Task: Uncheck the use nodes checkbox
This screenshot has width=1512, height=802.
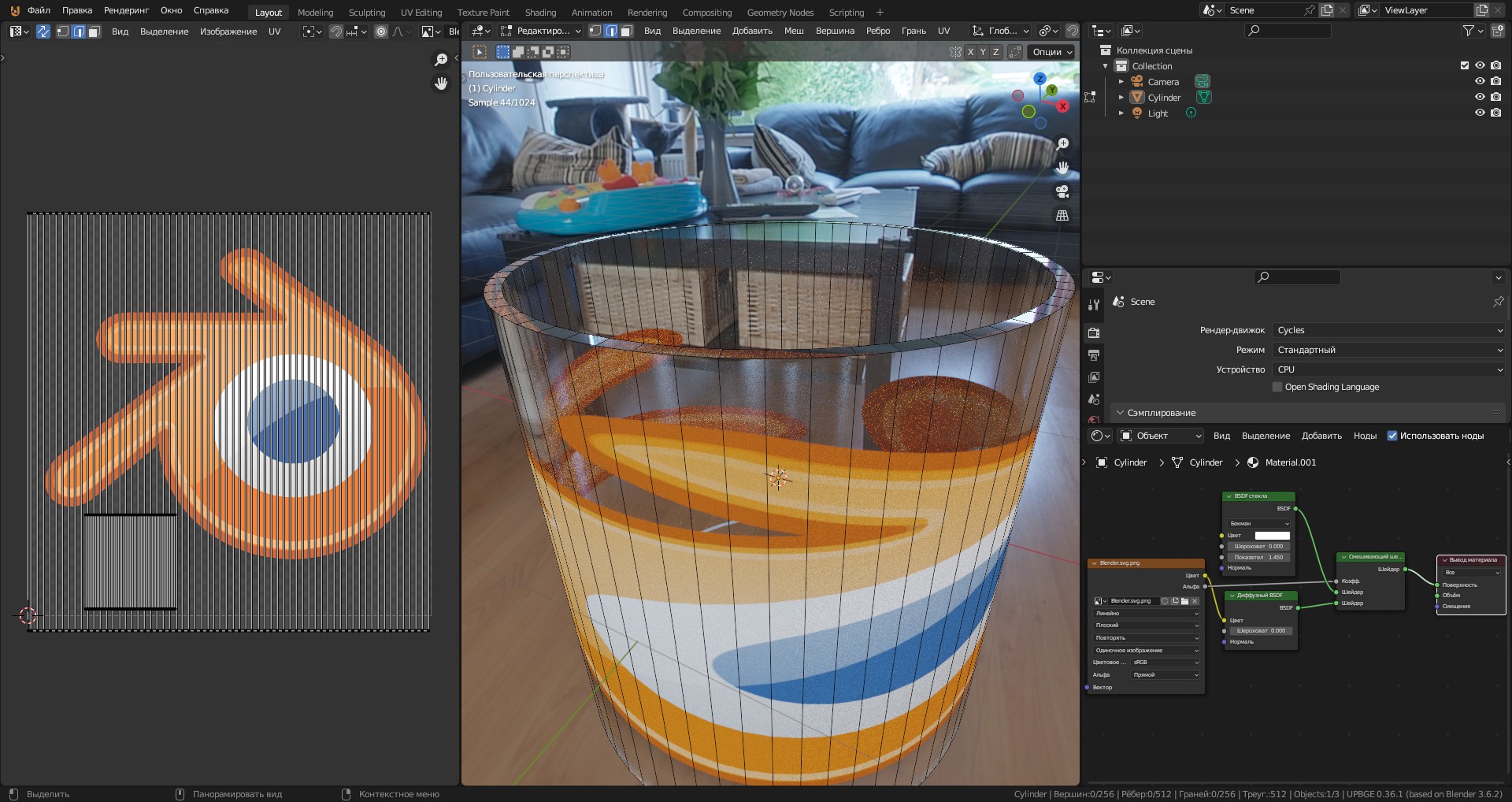Action: (x=1392, y=436)
